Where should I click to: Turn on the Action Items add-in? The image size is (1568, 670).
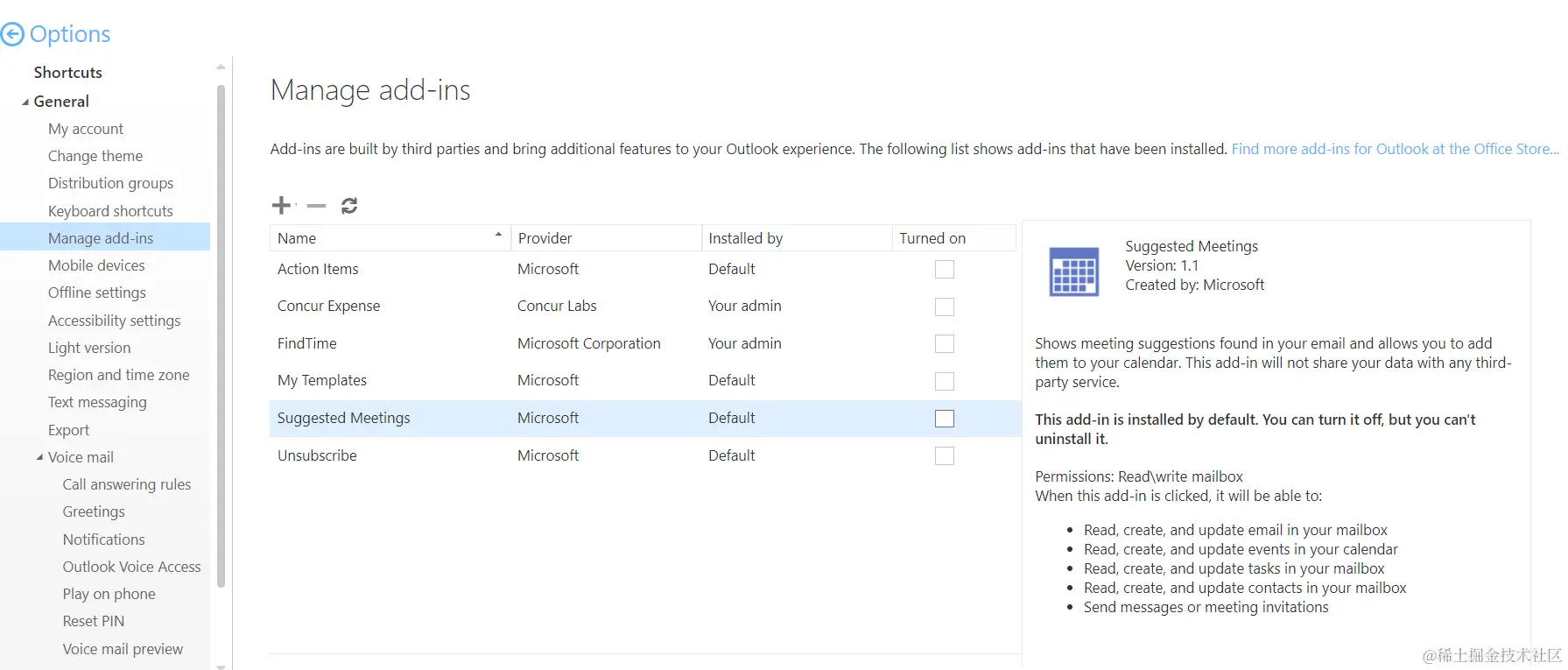point(945,270)
